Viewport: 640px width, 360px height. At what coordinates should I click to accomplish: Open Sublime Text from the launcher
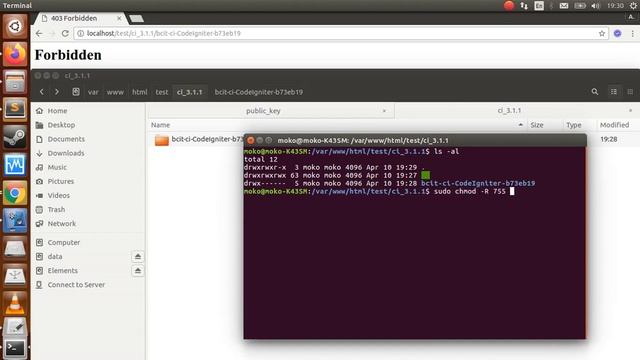coord(15,109)
